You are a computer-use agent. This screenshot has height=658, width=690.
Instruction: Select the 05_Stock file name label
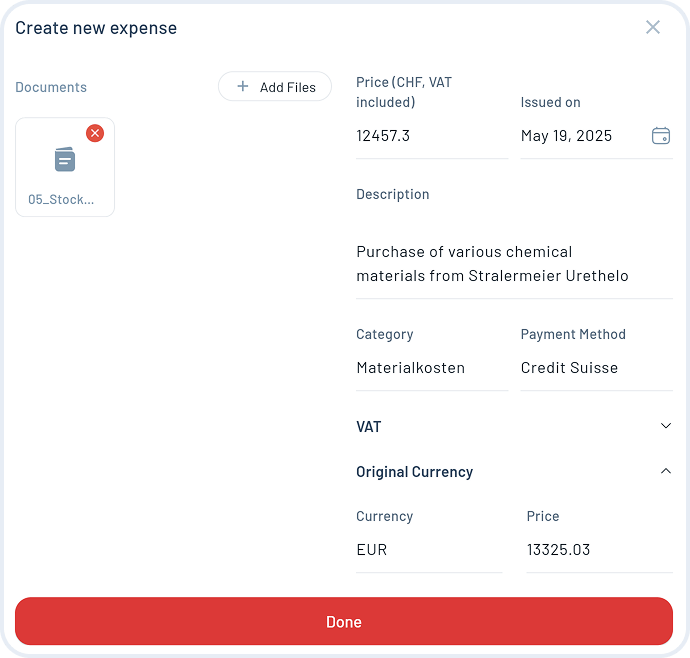click(x=61, y=199)
